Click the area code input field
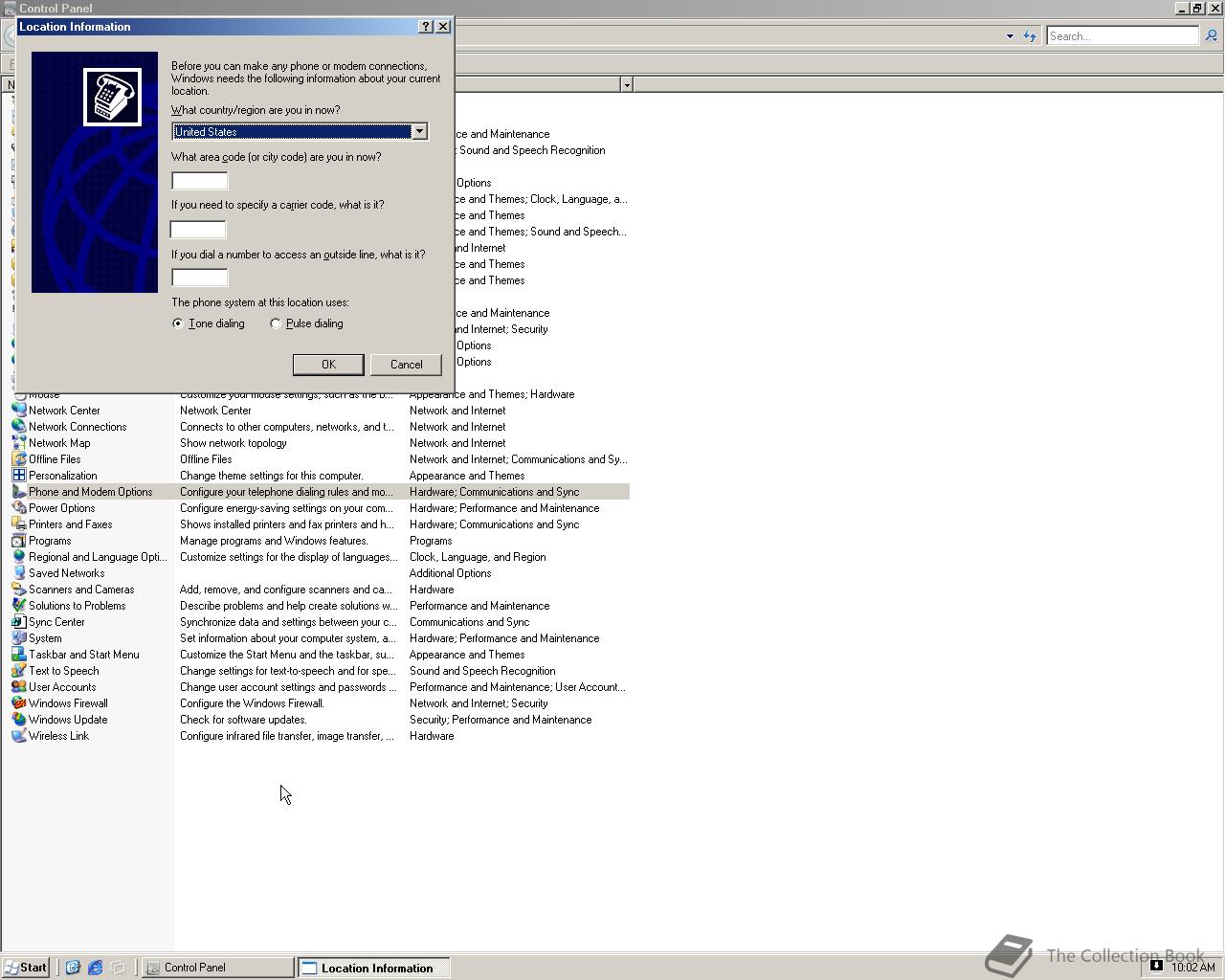The height and width of the screenshot is (980, 1225). 200,181
